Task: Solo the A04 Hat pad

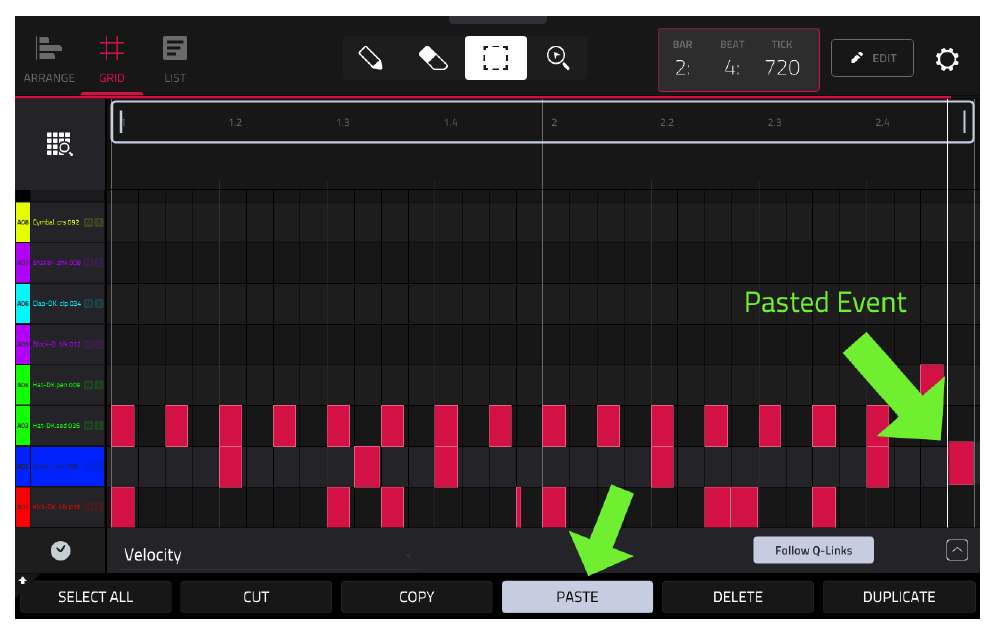Action: point(98,385)
